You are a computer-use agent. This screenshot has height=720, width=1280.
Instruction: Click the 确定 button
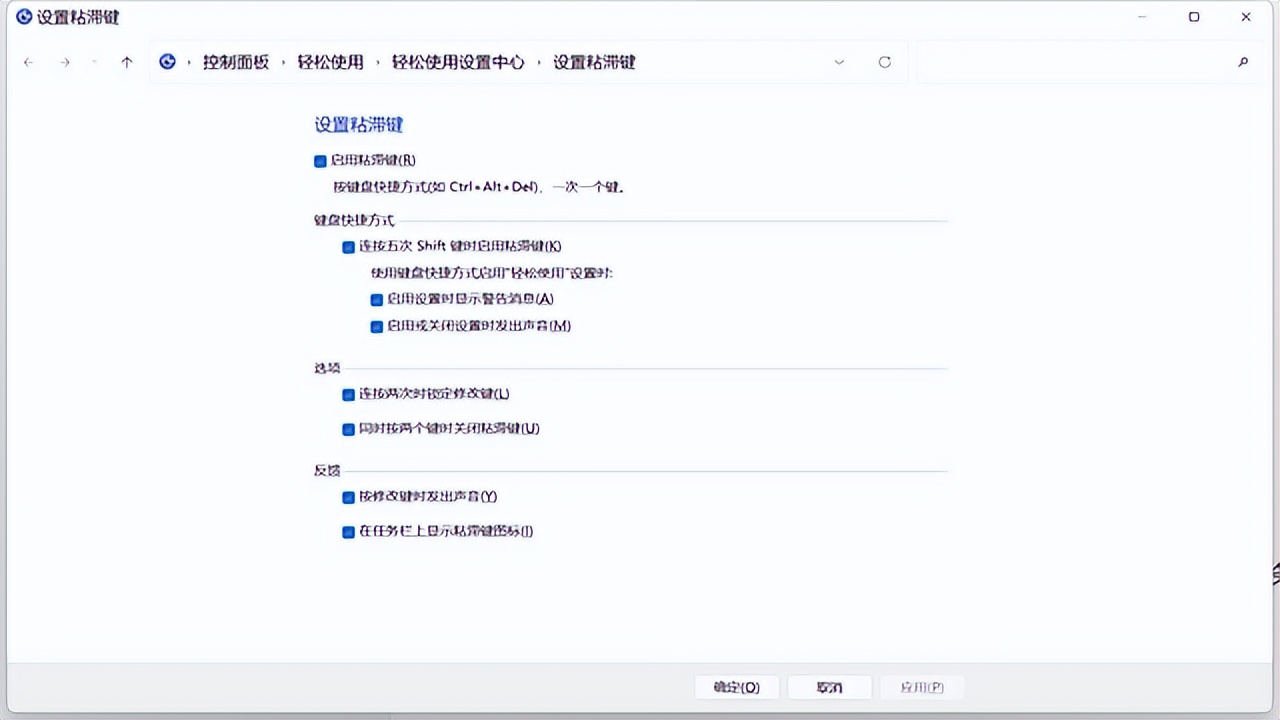(736, 687)
